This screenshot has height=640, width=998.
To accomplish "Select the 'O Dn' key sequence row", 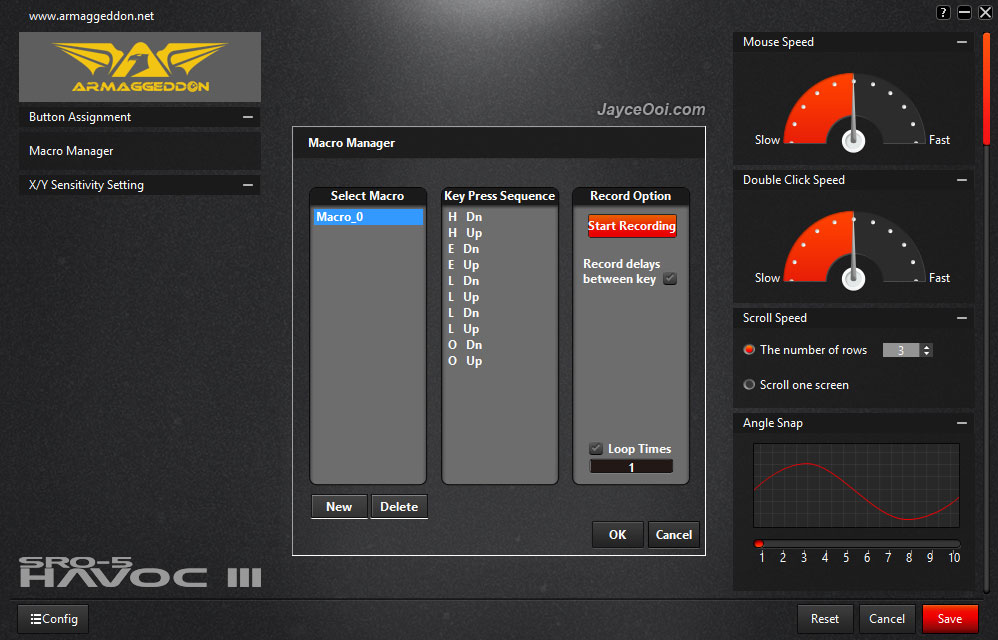I will pyautogui.click(x=500, y=345).
